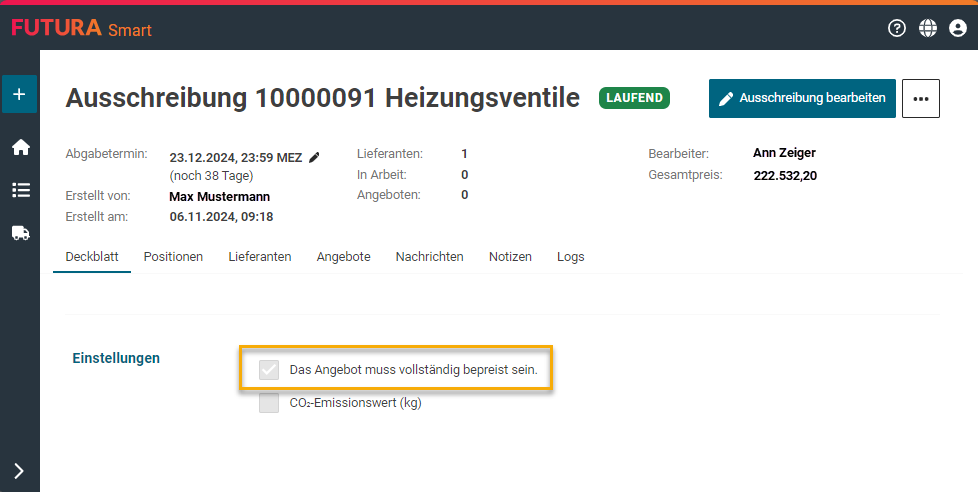Show the Logs tab
This screenshot has height=492, width=978.
[x=570, y=257]
